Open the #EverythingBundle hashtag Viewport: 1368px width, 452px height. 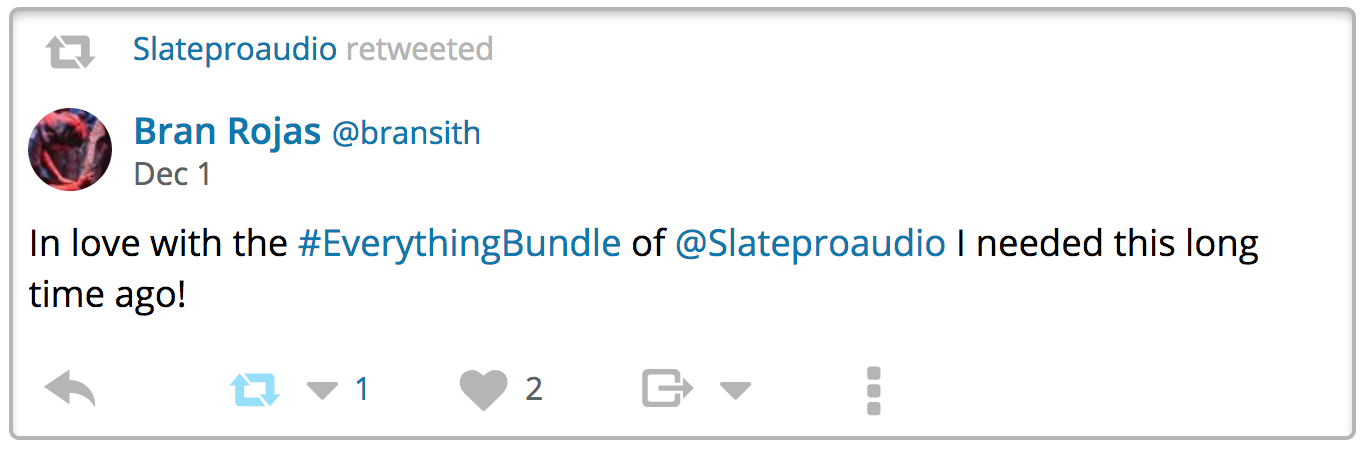coord(459,244)
